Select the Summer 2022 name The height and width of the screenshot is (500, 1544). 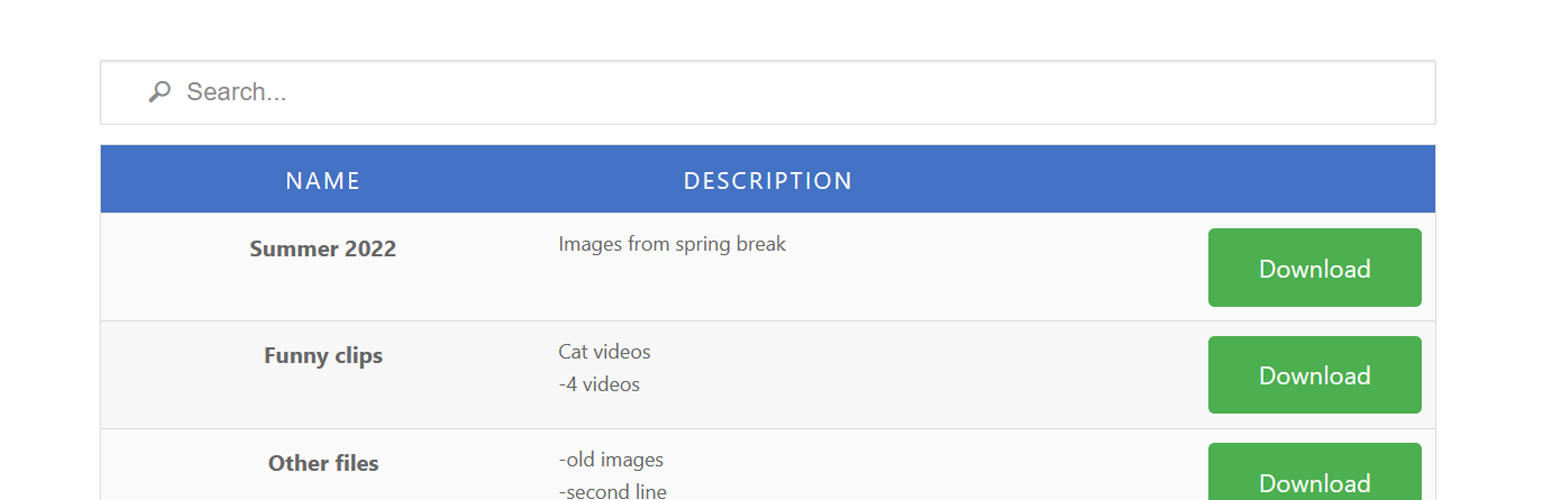[x=323, y=249]
